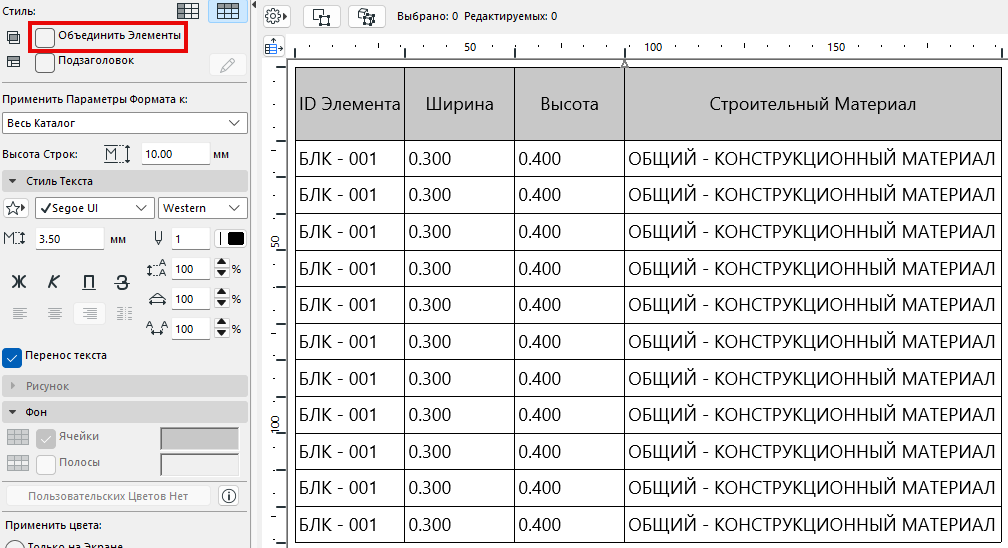
Task: Toggle underline П formatting
Action: pos(89,282)
